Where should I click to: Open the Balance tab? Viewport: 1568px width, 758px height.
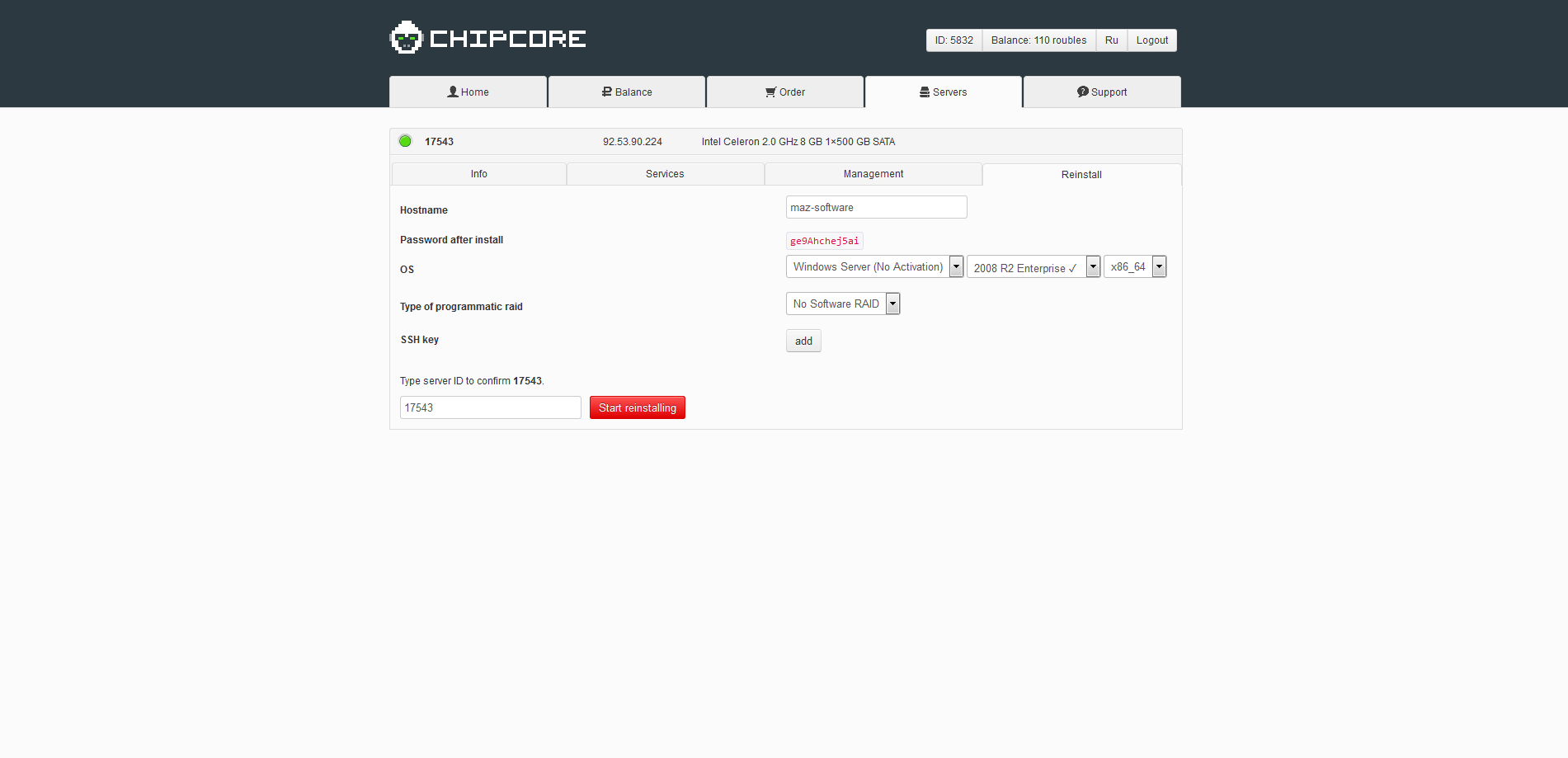(x=627, y=92)
